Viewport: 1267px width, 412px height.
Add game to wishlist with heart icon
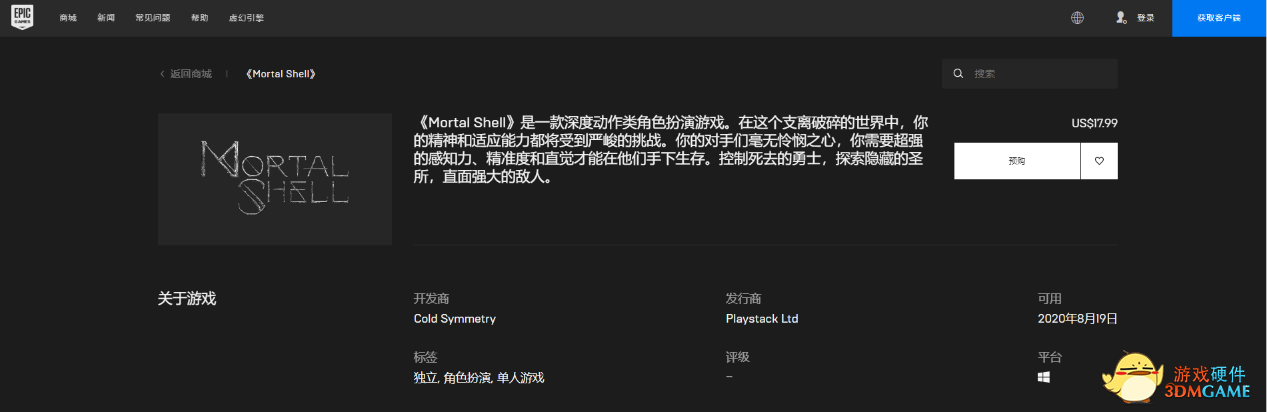pos(1099,161)
